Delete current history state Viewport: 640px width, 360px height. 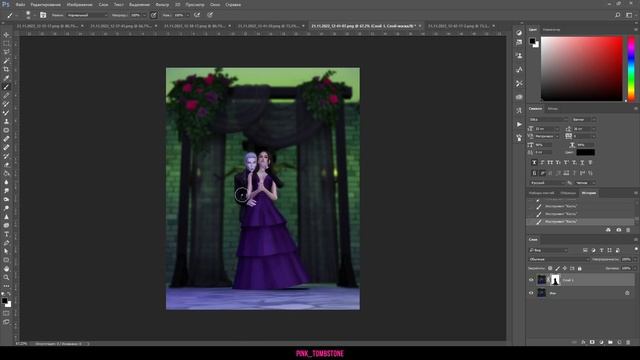[628, 230]
